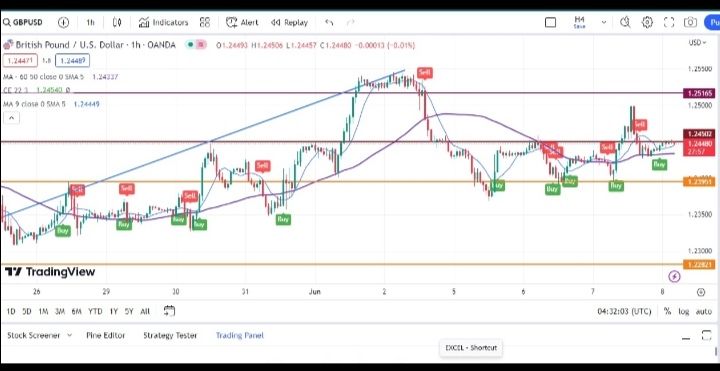Maximize the bottom panel

click(707, 336)
